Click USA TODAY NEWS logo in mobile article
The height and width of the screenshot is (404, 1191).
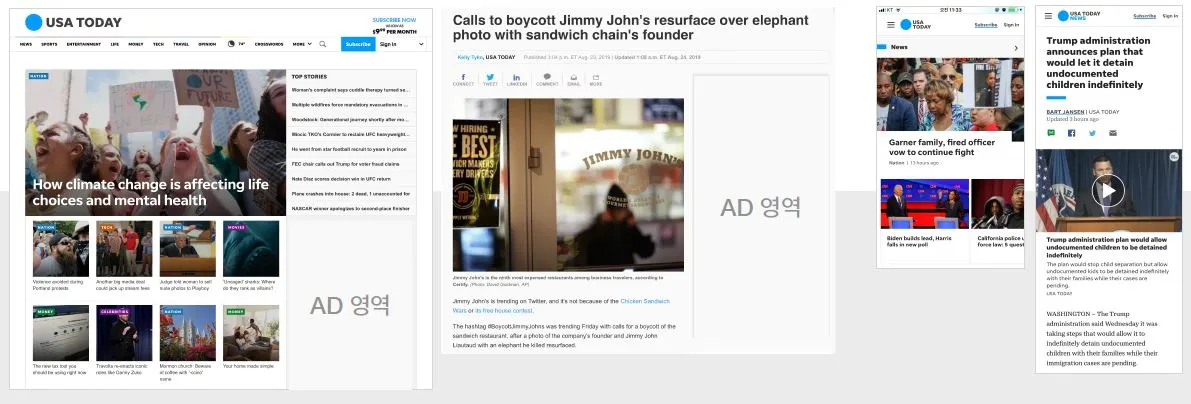click(x=1079, y=16)
